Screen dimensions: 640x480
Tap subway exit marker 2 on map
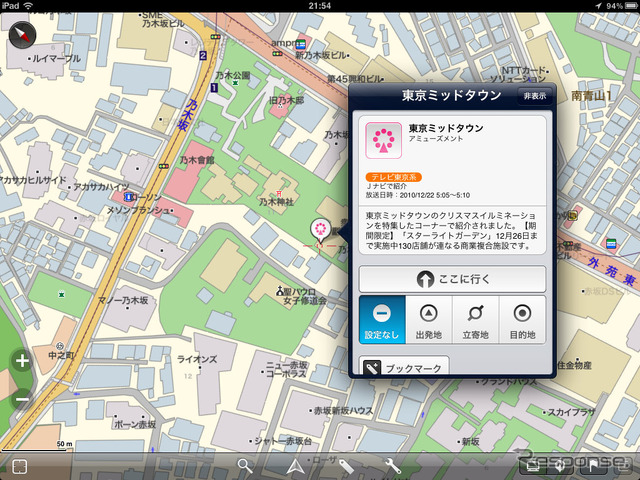(203, 56)
